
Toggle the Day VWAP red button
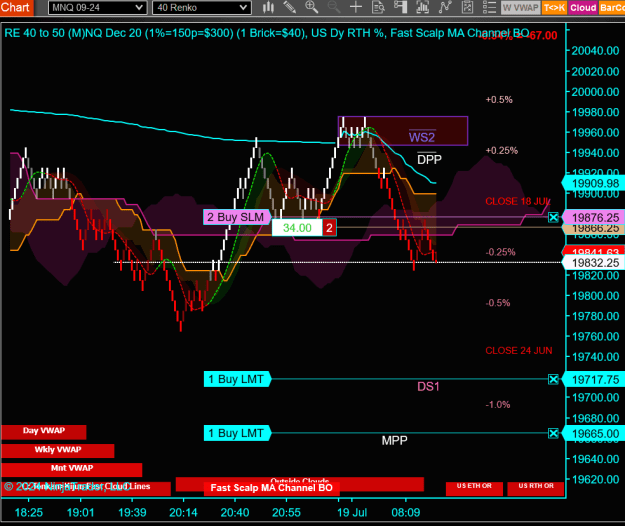(44, 432)
